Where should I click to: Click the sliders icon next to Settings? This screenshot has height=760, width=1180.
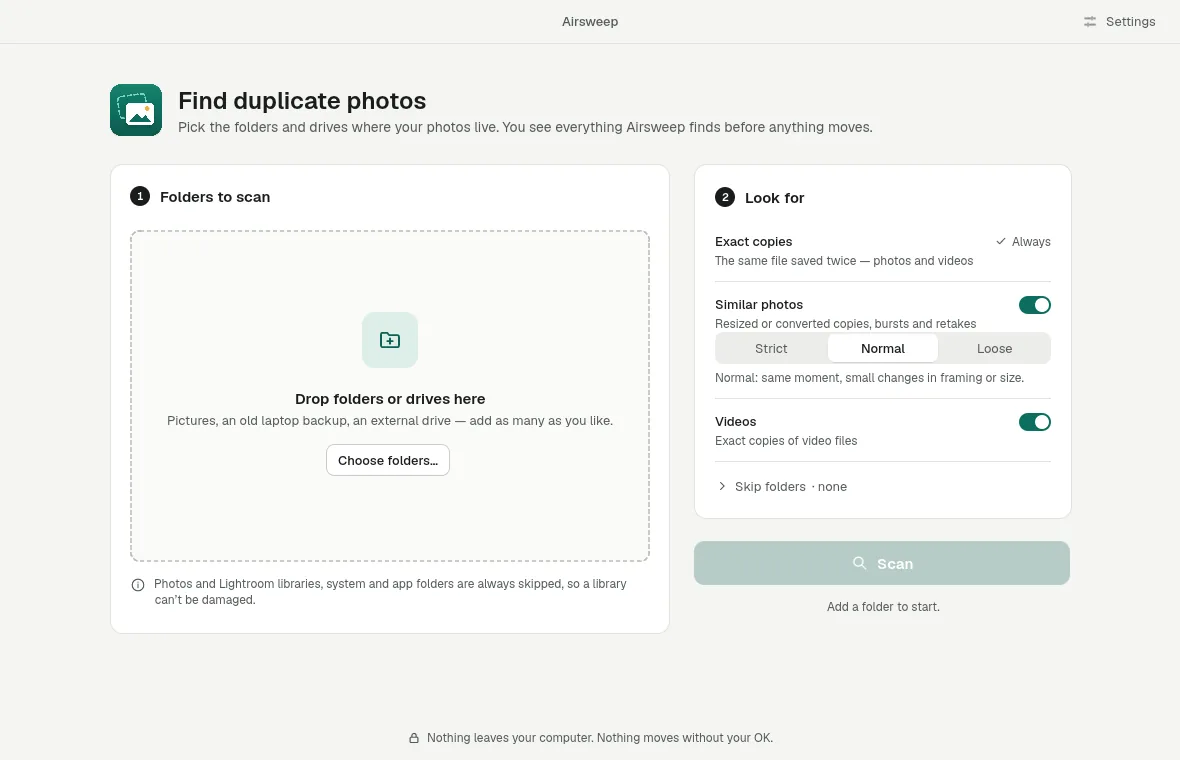pyautogui.click(x=1090, y=22)
